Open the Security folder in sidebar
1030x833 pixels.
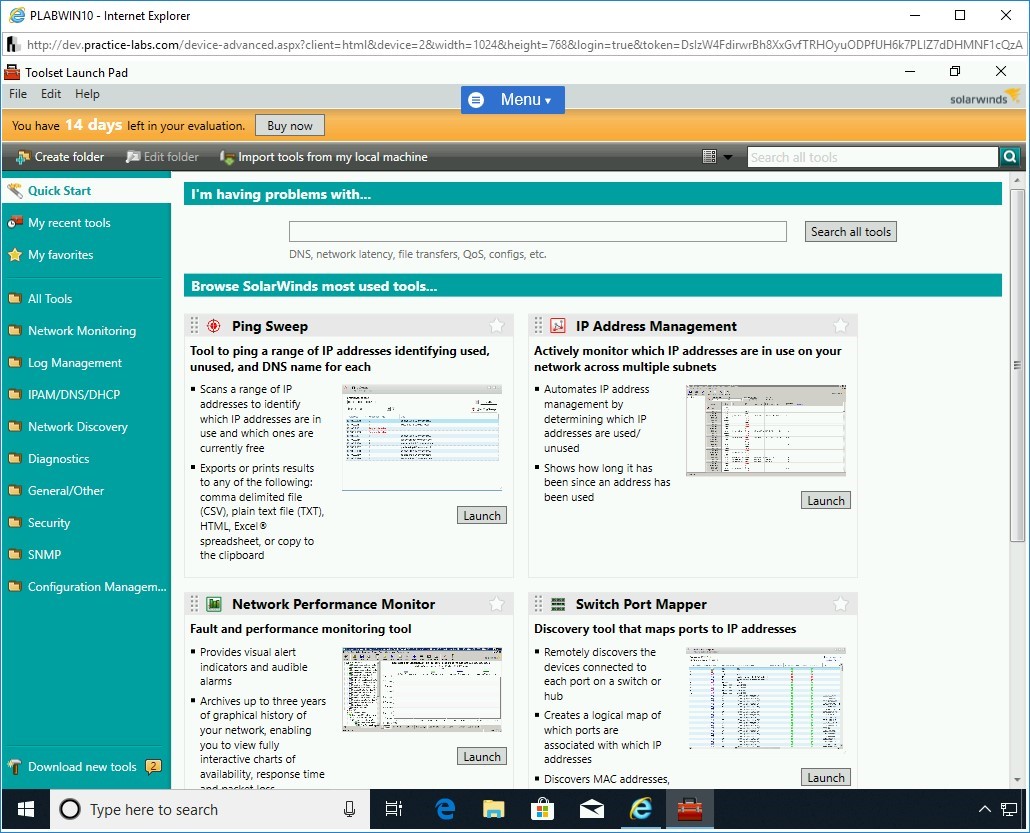click(x=49, y=523)
